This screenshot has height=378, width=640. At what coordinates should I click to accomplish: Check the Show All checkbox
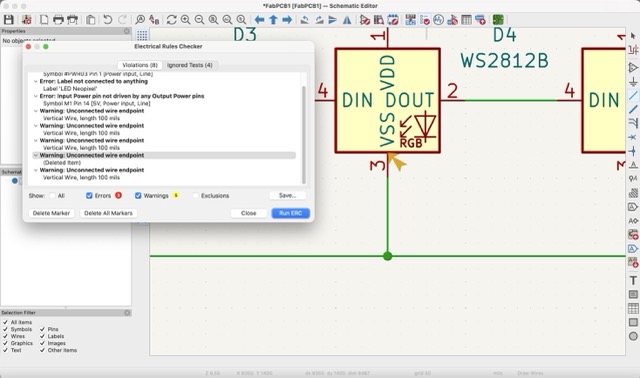52,196
